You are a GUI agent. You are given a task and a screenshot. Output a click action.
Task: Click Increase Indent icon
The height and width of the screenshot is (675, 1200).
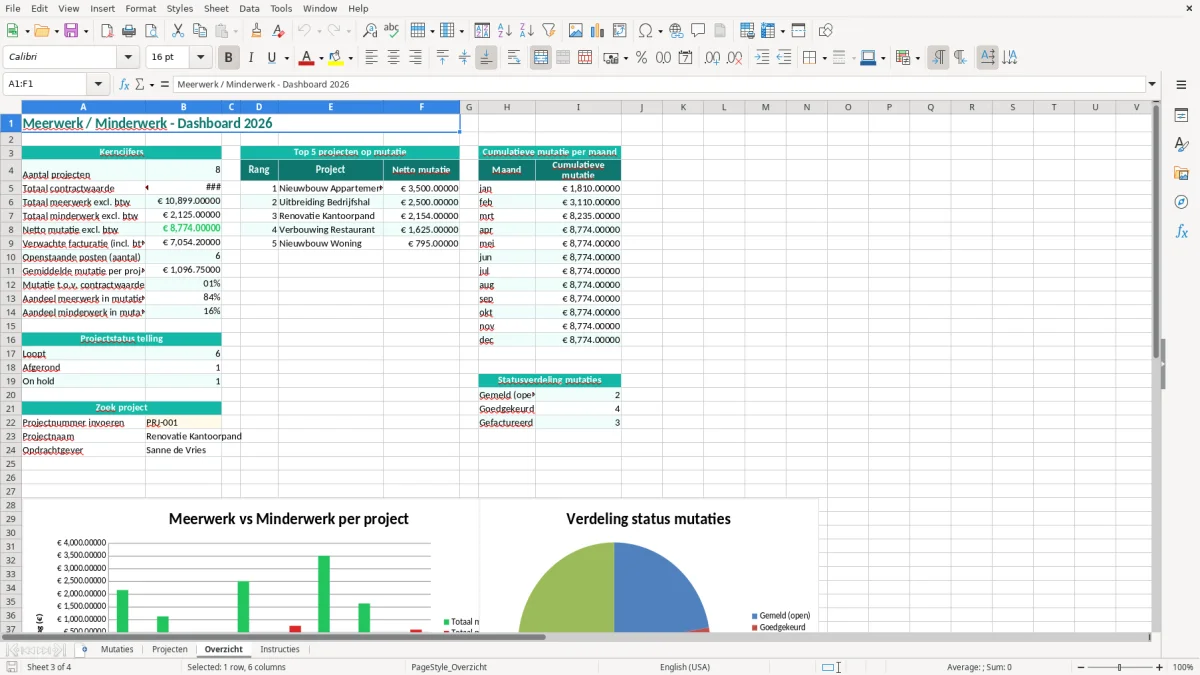762,58
